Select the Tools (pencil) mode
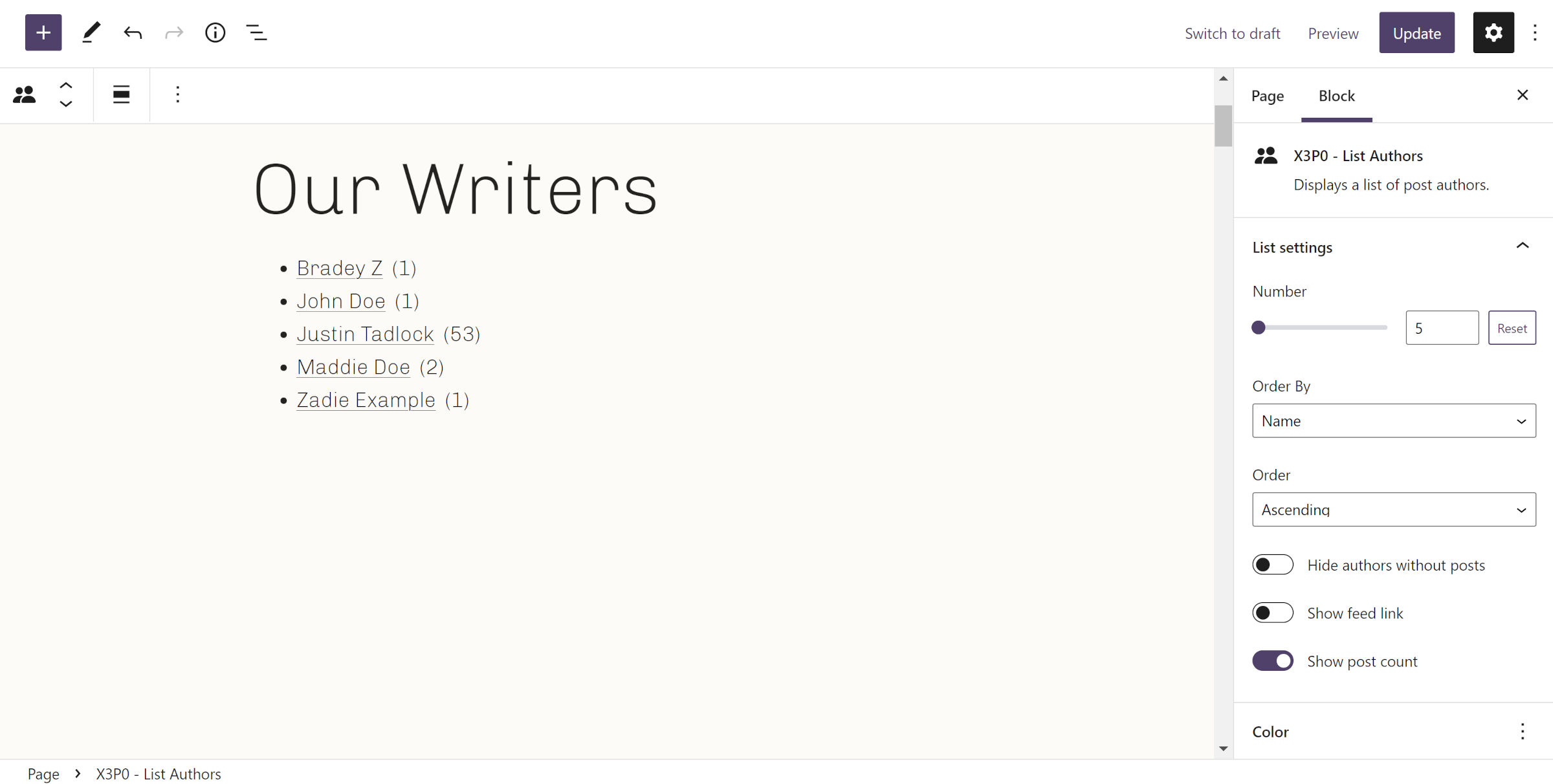The height and width of the screenshot is (784, 1553). click(91, 32)
